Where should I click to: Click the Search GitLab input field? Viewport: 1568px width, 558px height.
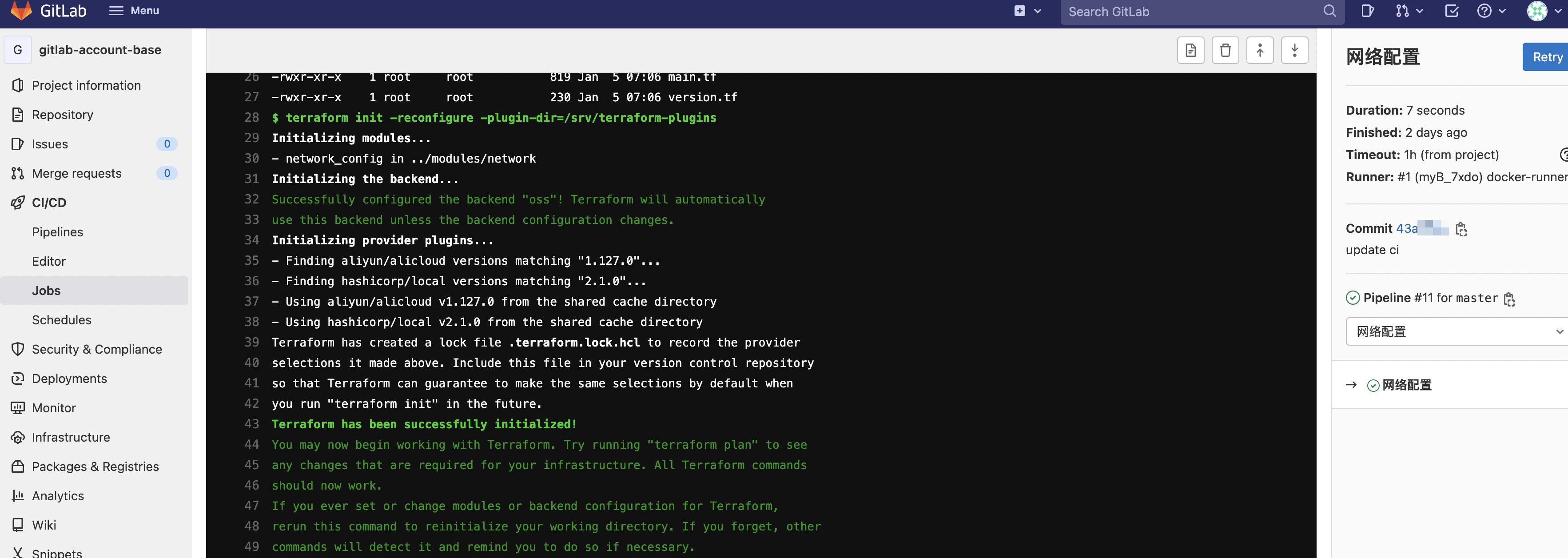click(1193, 12)
